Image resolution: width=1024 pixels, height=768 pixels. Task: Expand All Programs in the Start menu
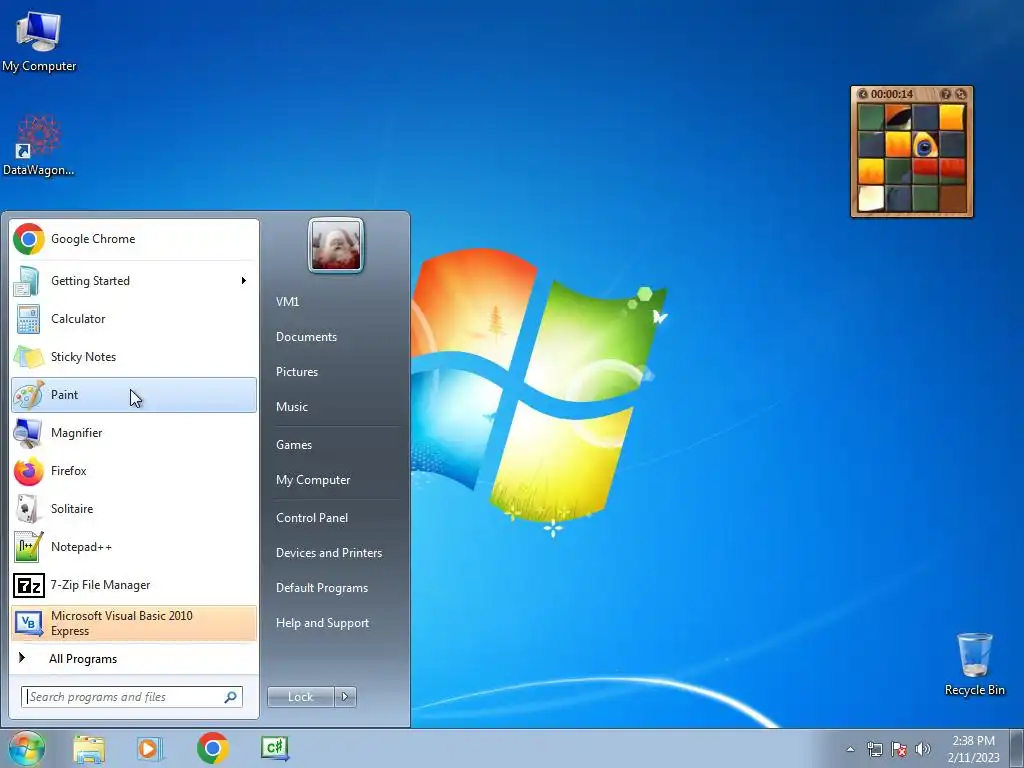click(x=134, y=659)
